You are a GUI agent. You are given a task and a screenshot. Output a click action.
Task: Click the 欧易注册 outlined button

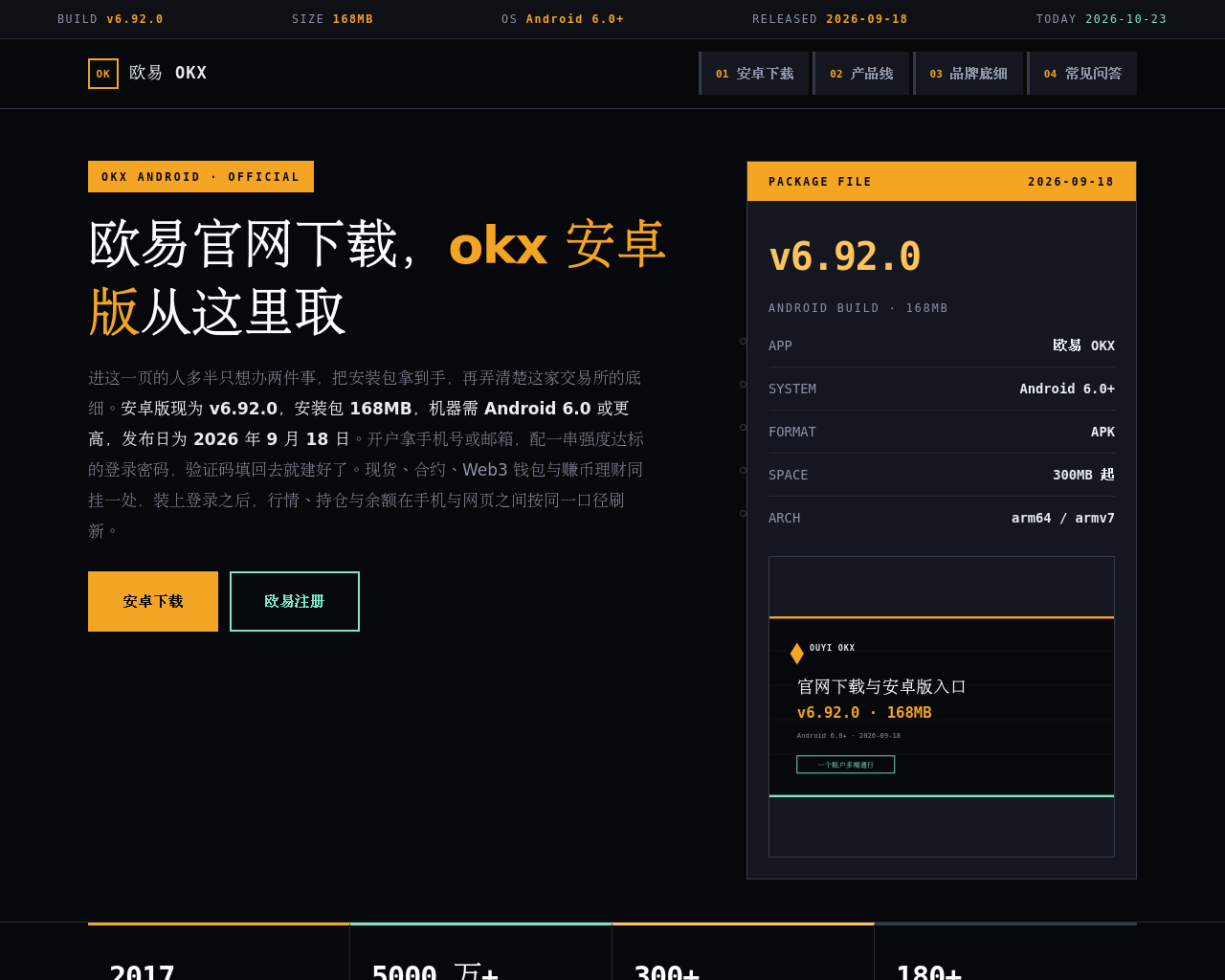(295, 601)
